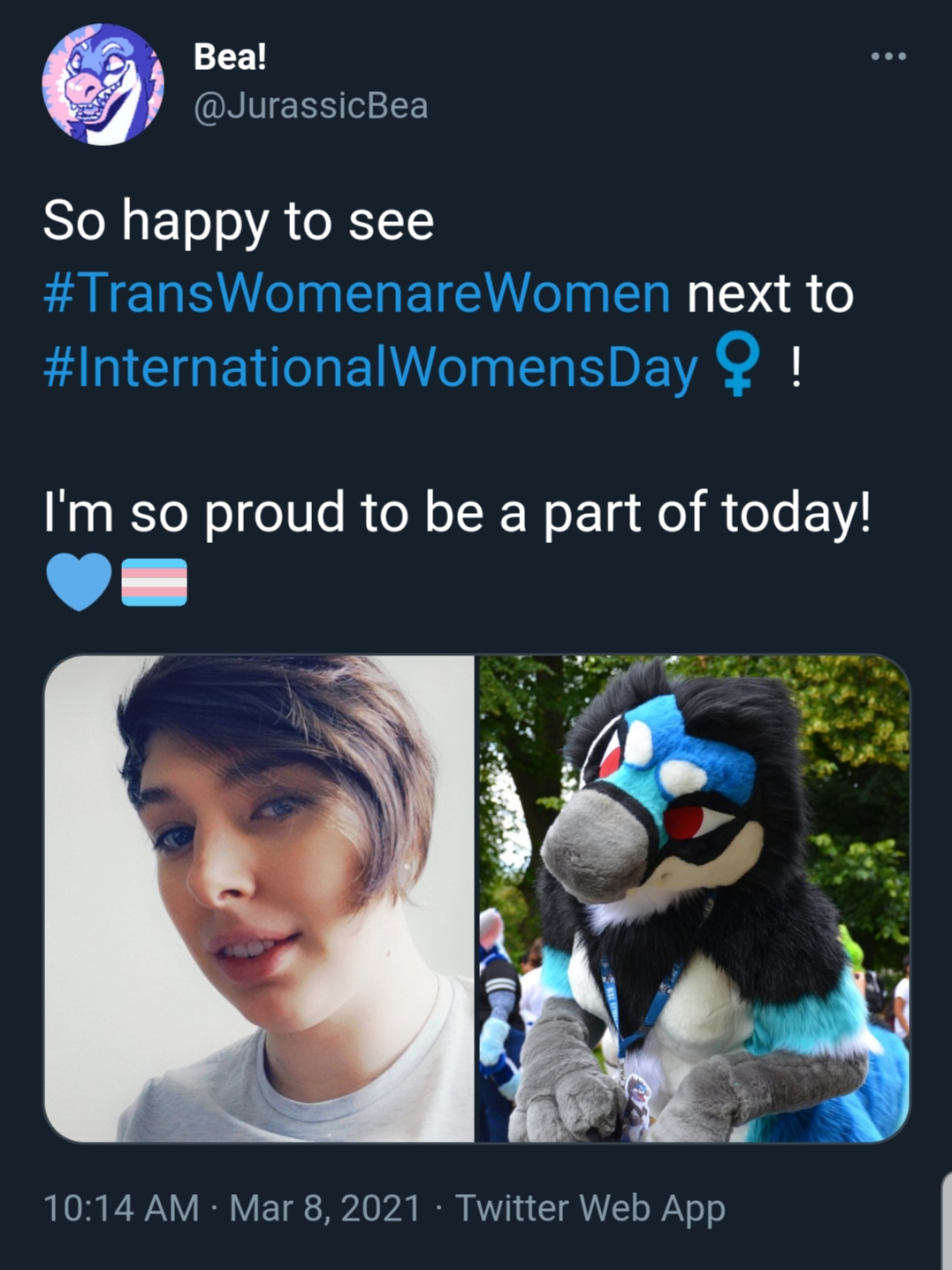
Task: Open the @JurassicBea handle link
Action: pos(310,106)
